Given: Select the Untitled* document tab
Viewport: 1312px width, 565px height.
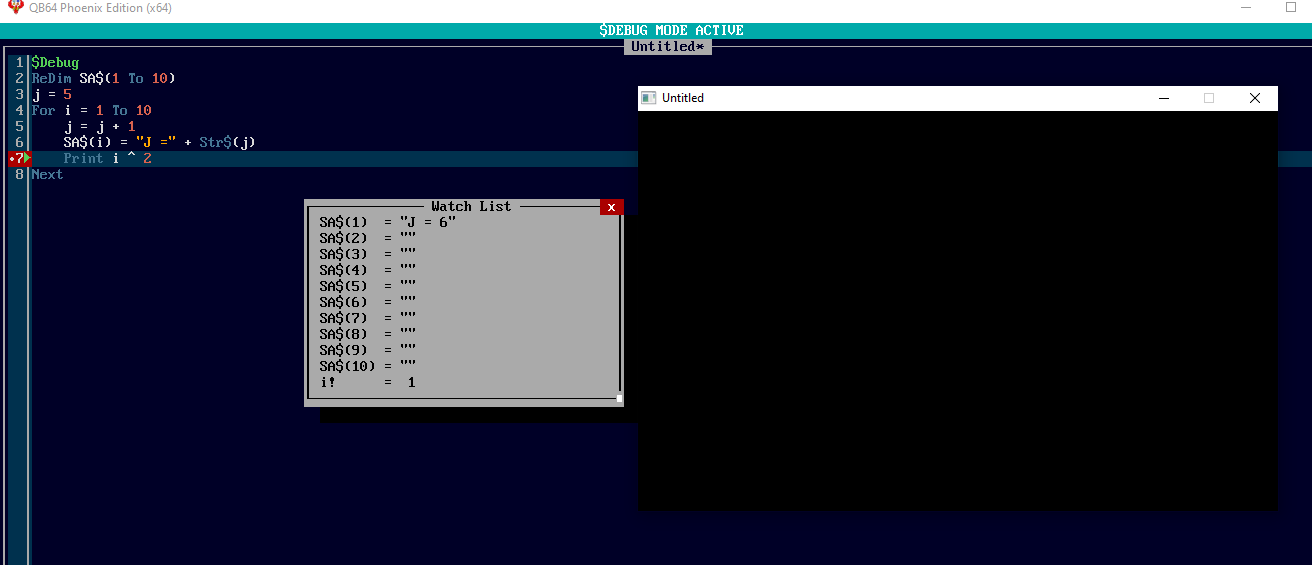Looking at the screenshot, I should click(668, 47).
